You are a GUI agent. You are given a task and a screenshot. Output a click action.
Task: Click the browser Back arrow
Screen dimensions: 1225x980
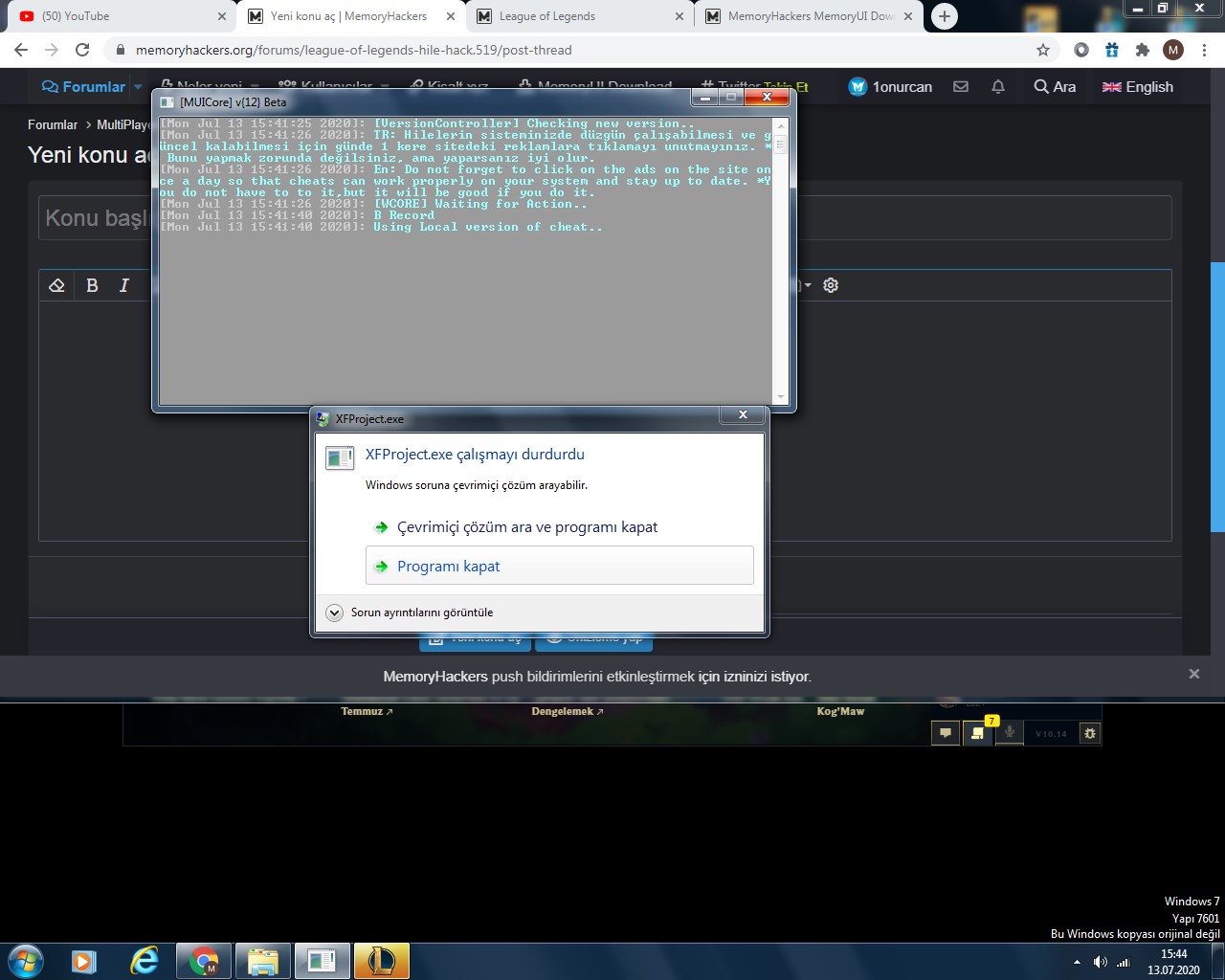pyautogui.click(x=21, y=50)
